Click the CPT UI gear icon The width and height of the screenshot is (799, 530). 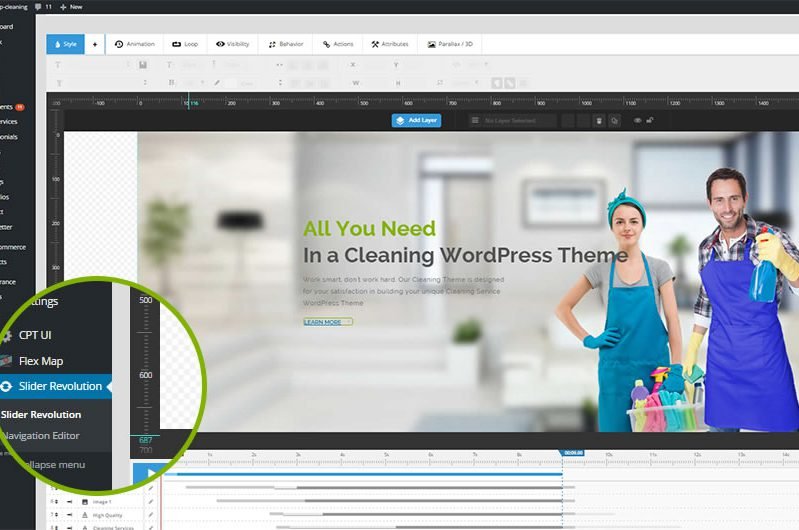pos(6,336)
